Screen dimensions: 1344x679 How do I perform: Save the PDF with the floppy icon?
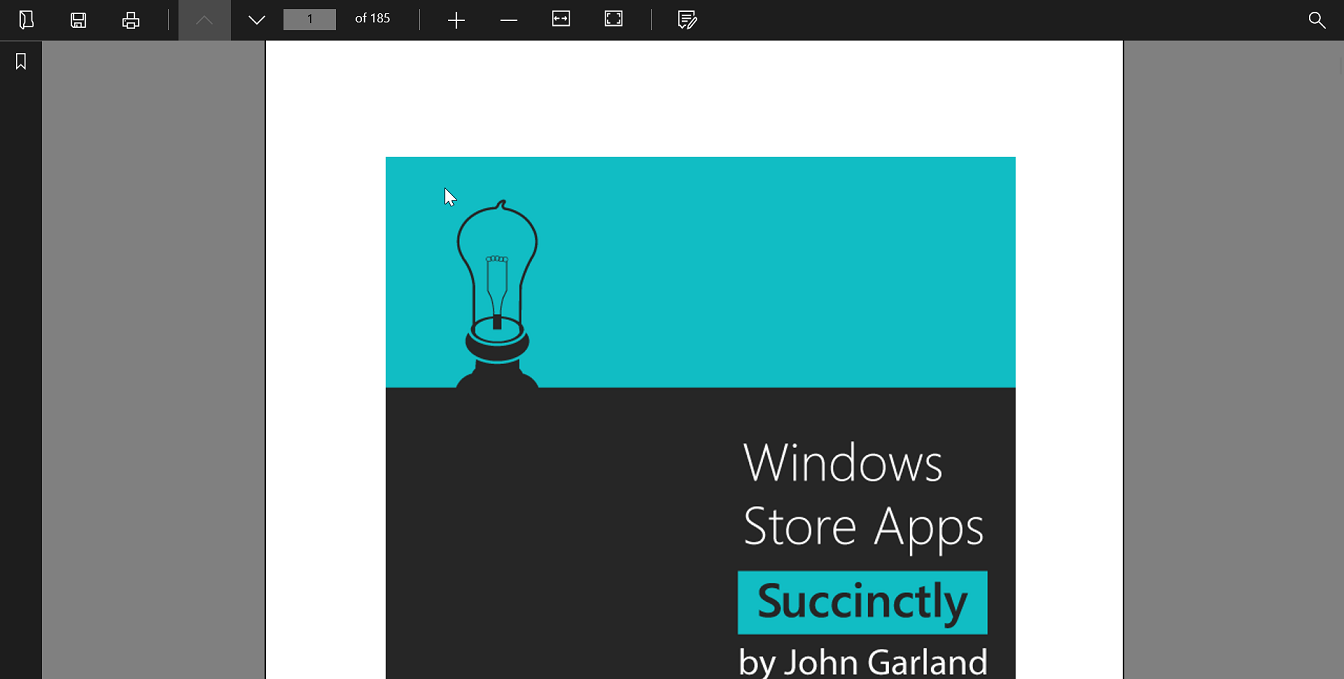(x=78, y=20)
